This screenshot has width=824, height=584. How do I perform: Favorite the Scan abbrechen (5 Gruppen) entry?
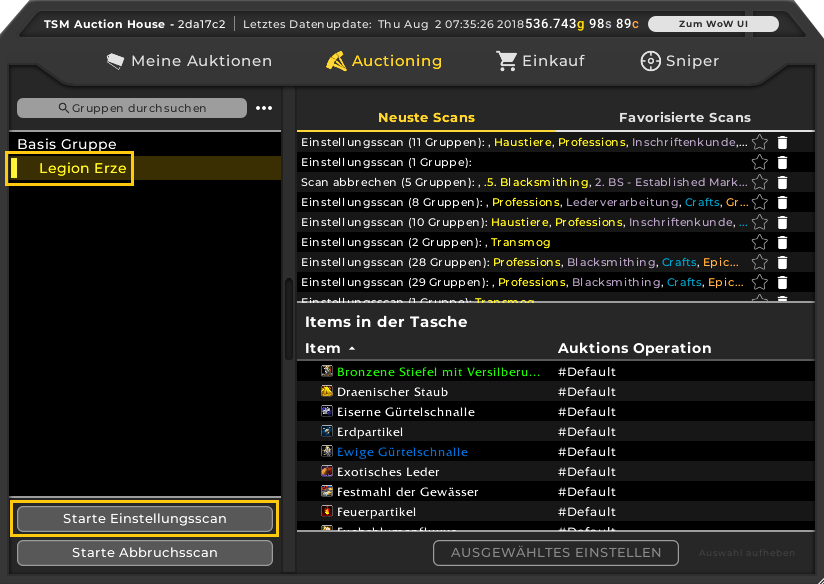pos(759,182)
